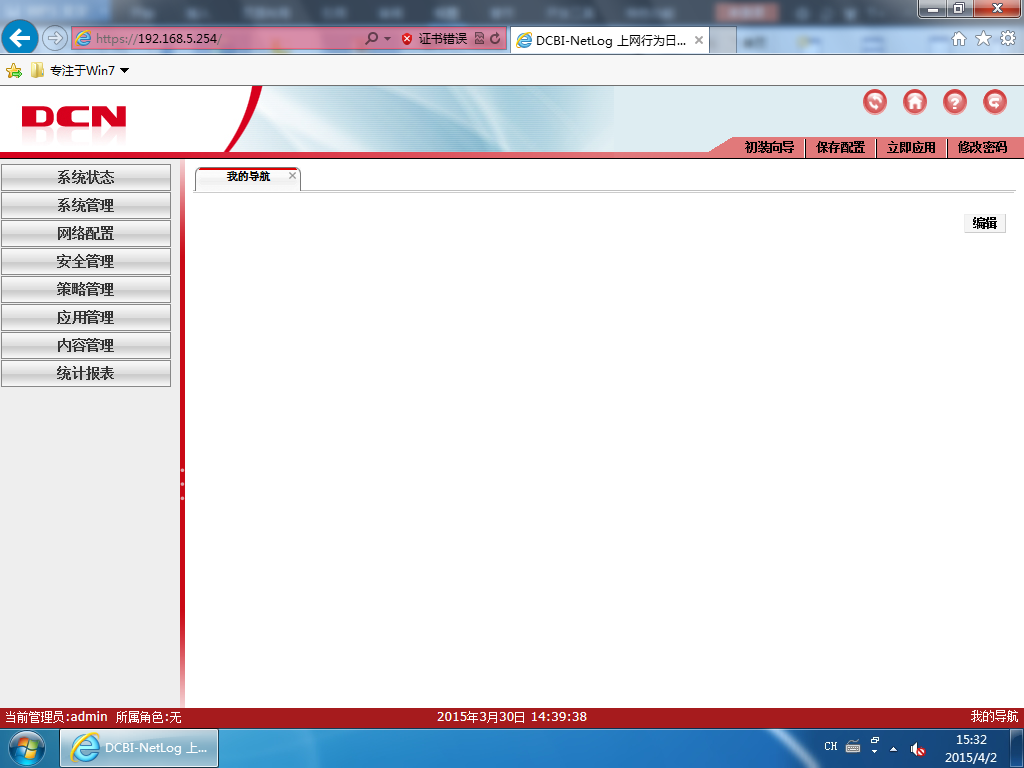The image size is (1024, 768).
Task: Click add to favorites bar star icon
Action: 14,71
